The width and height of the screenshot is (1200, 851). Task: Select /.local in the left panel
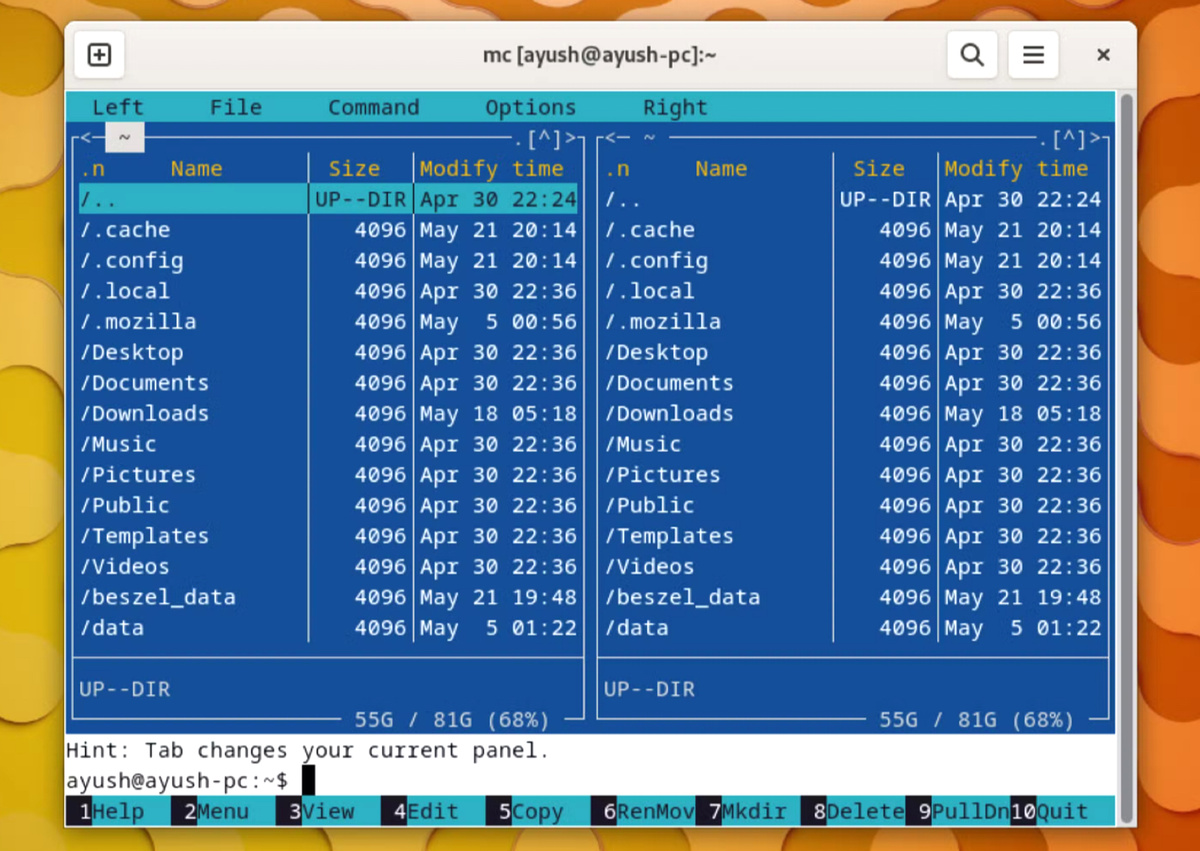point(328,291)
